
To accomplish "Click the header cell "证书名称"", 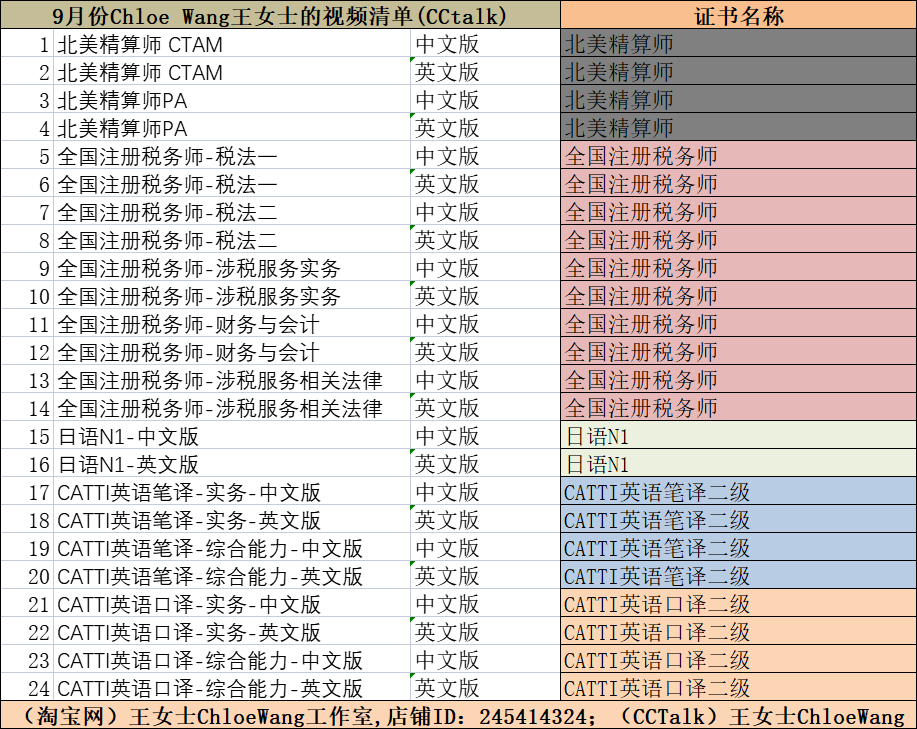I will coord(738,16).
